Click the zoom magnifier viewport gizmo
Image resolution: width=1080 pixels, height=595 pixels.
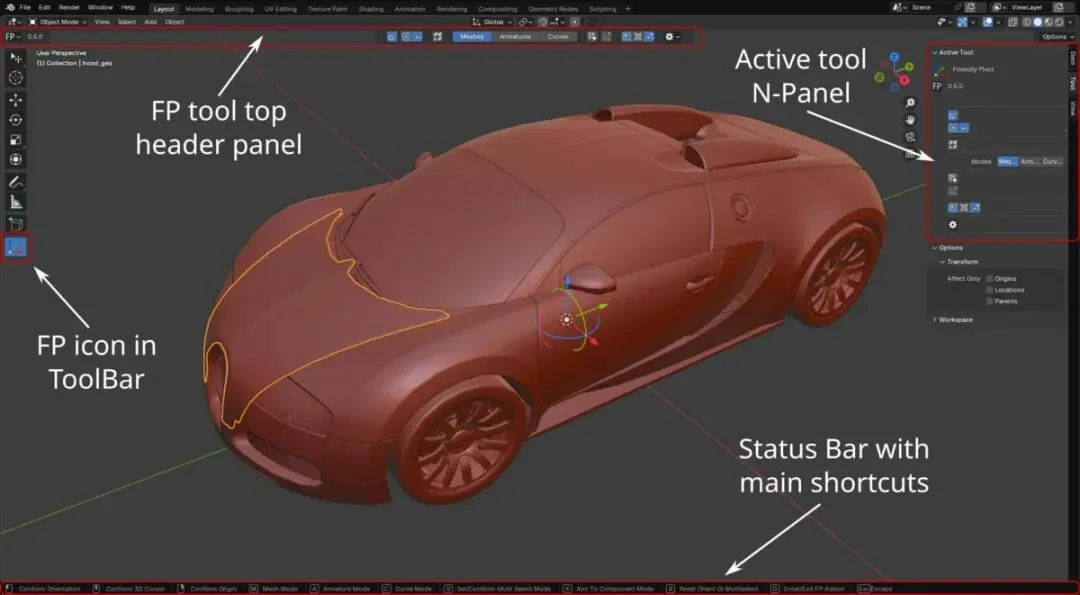point(910,103)
